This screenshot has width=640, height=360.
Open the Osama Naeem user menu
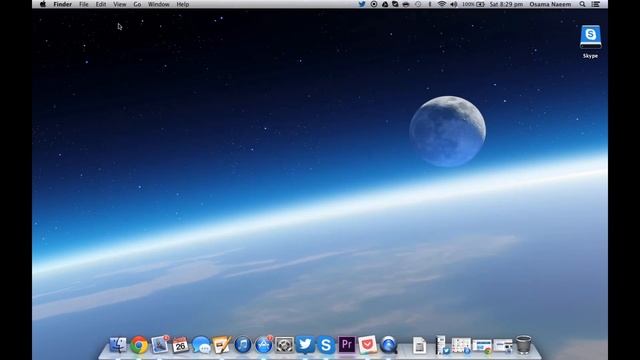click(x=550, y=4)
